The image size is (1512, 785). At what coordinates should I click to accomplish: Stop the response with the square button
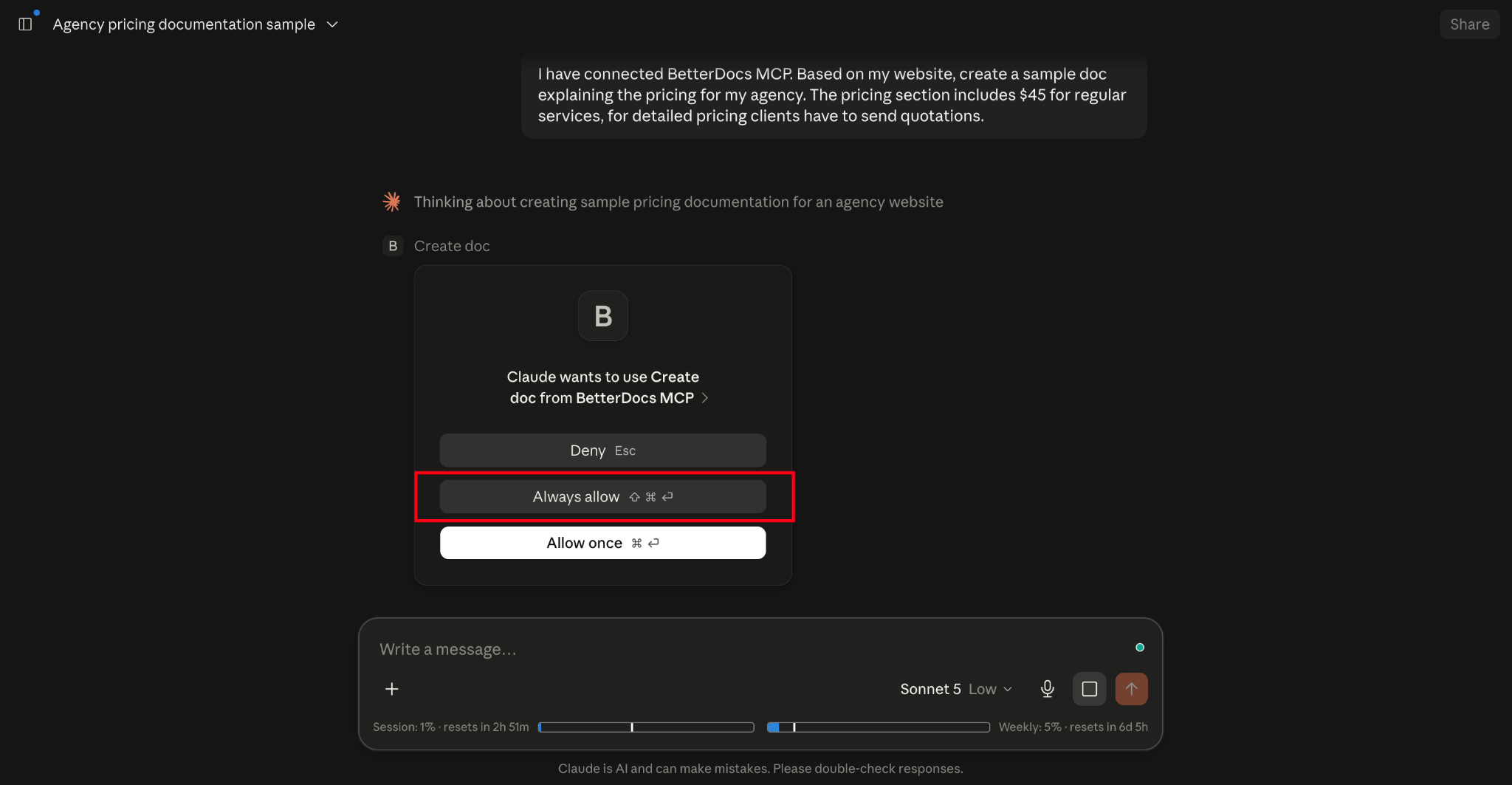pos(1090,689)
